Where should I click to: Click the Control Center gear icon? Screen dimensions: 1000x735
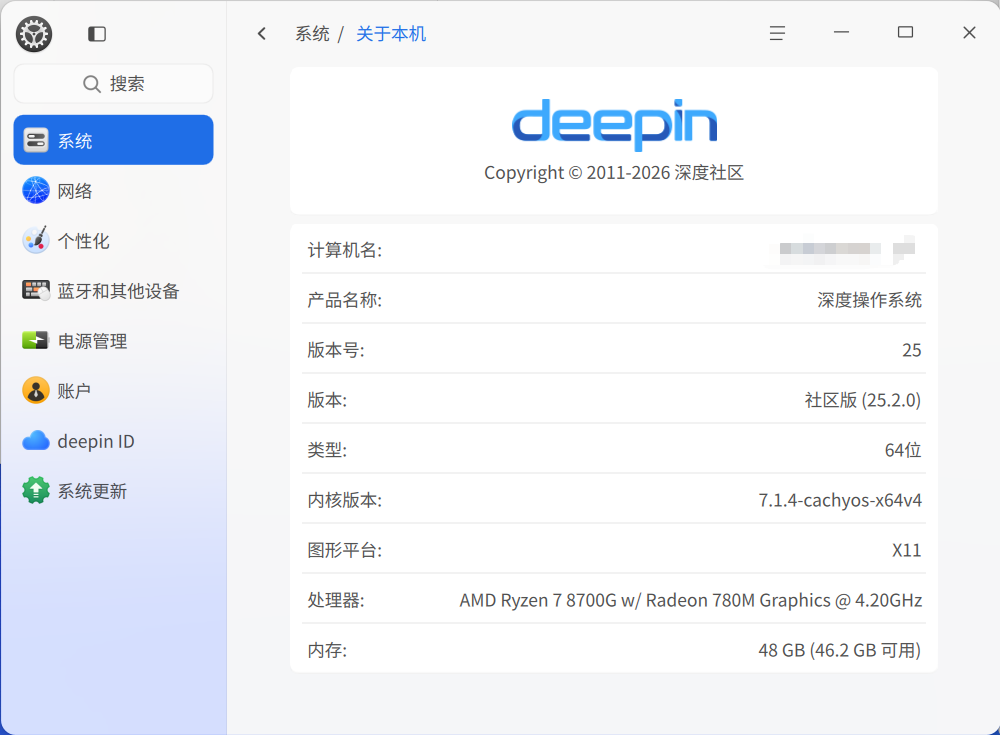34,34
